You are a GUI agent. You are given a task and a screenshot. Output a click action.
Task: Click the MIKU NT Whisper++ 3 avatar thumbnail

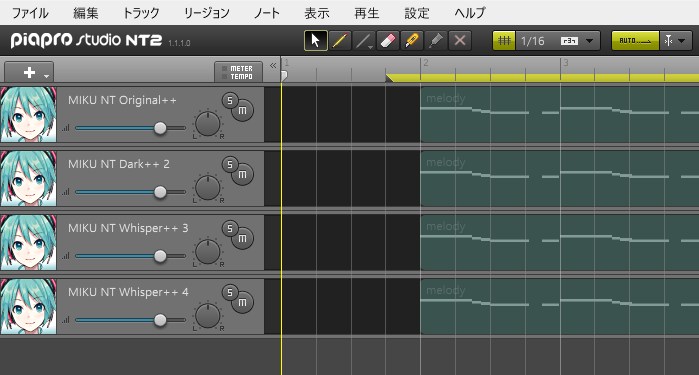(29, 242)
